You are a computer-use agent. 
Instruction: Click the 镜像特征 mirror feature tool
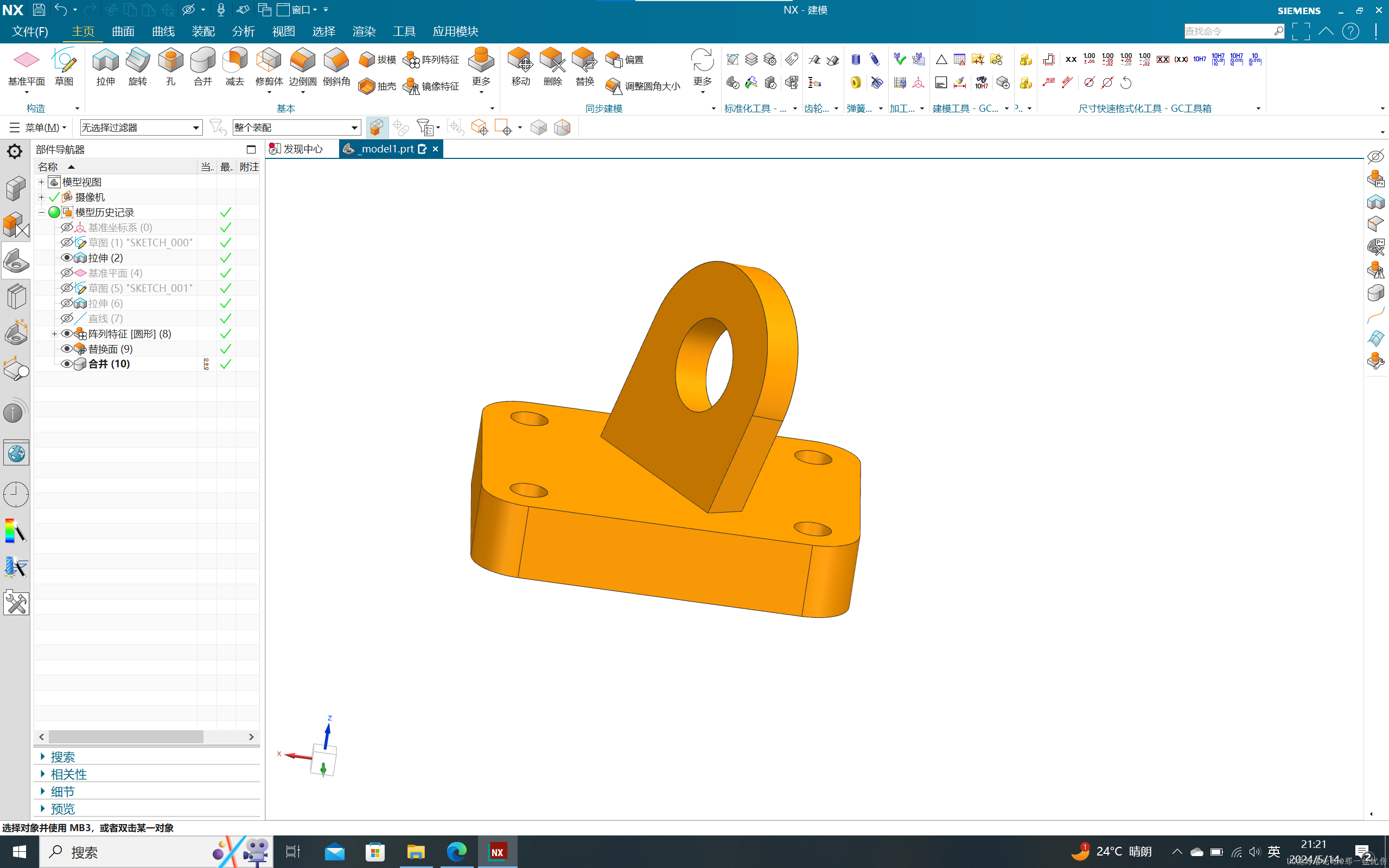point(431,86)
